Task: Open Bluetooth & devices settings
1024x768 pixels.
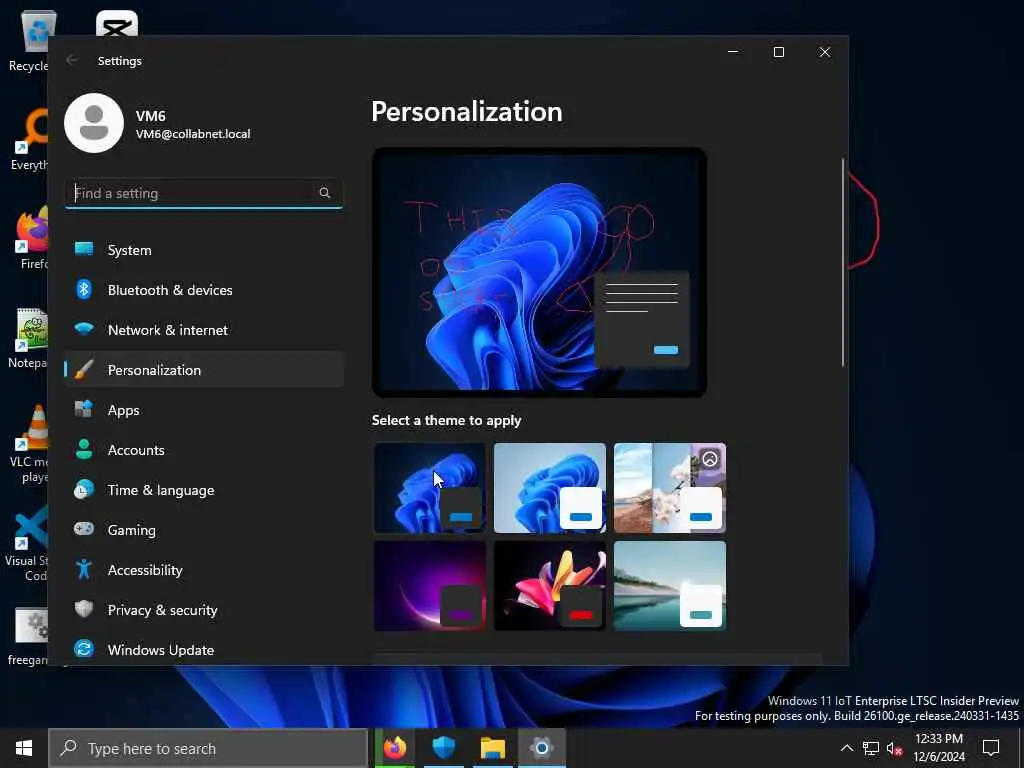Action: click(204, 290)
